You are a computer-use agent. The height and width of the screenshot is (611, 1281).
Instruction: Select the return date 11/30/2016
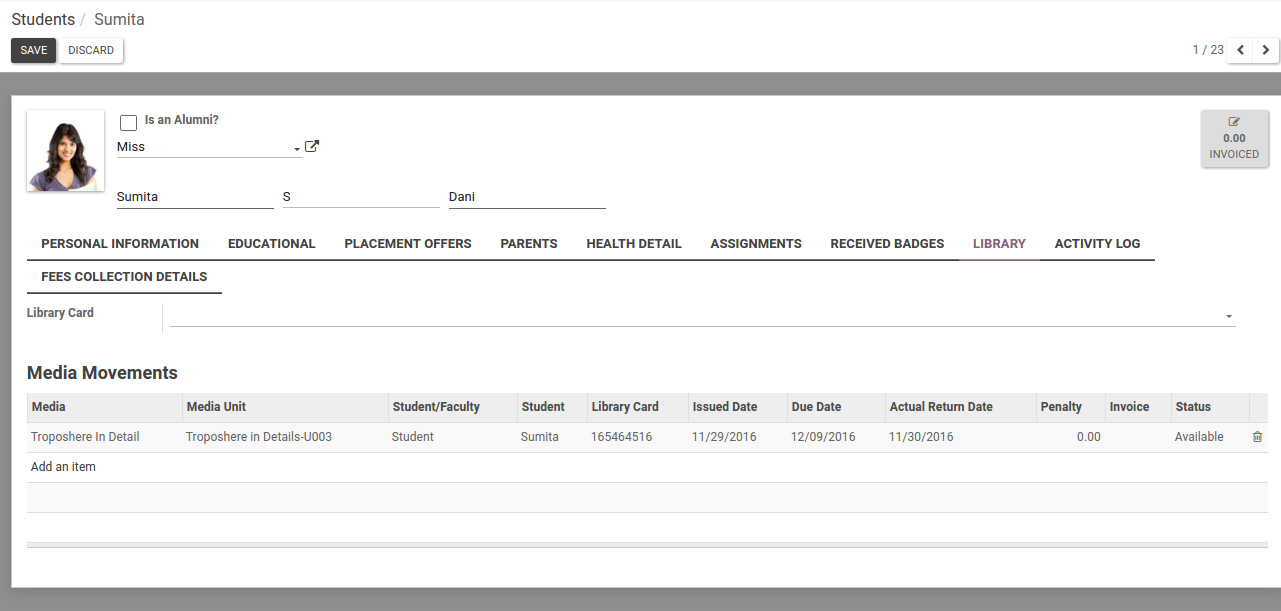tap(960, 437)
